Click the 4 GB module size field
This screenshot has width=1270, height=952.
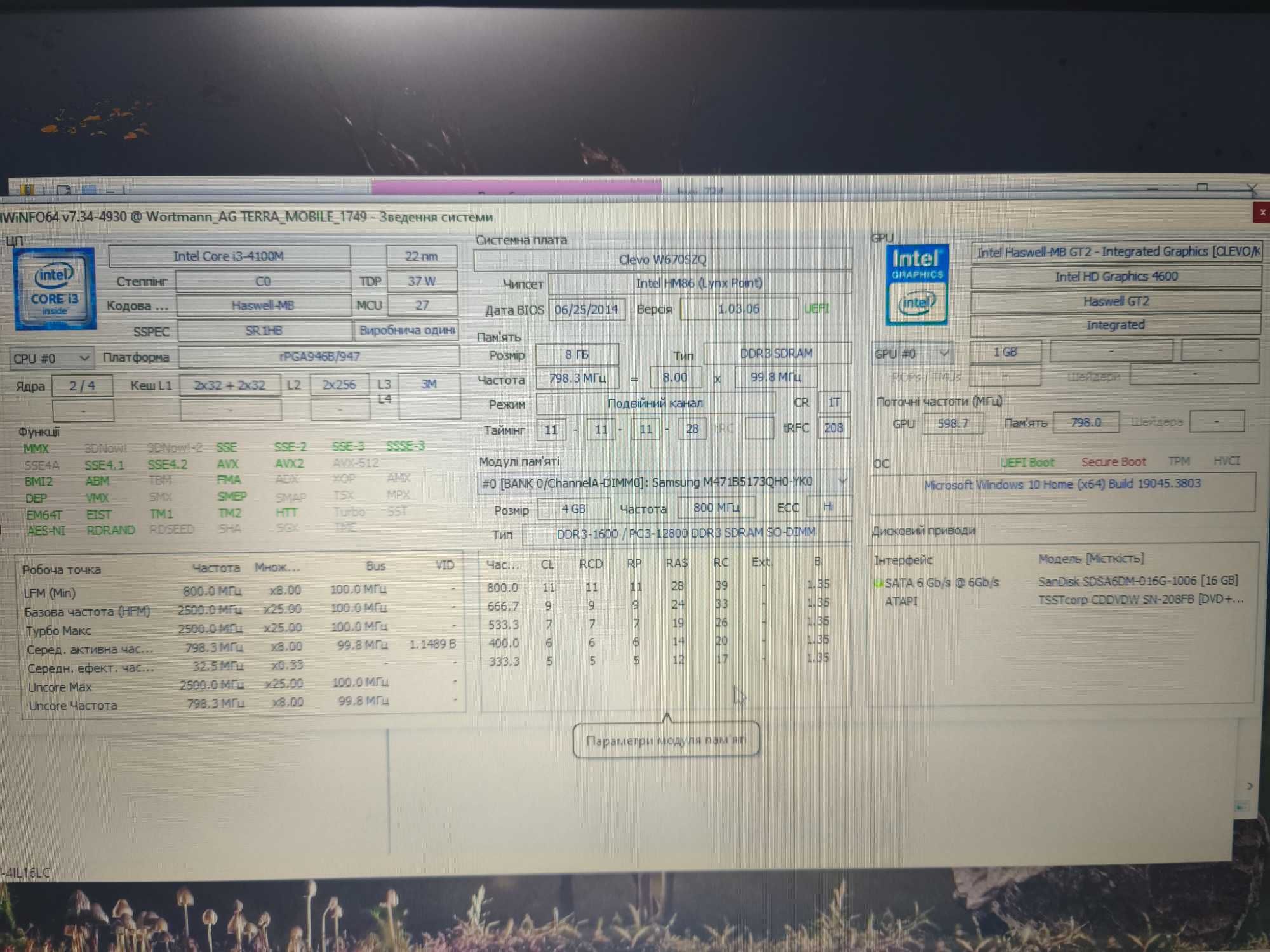[x=573, y=509]
